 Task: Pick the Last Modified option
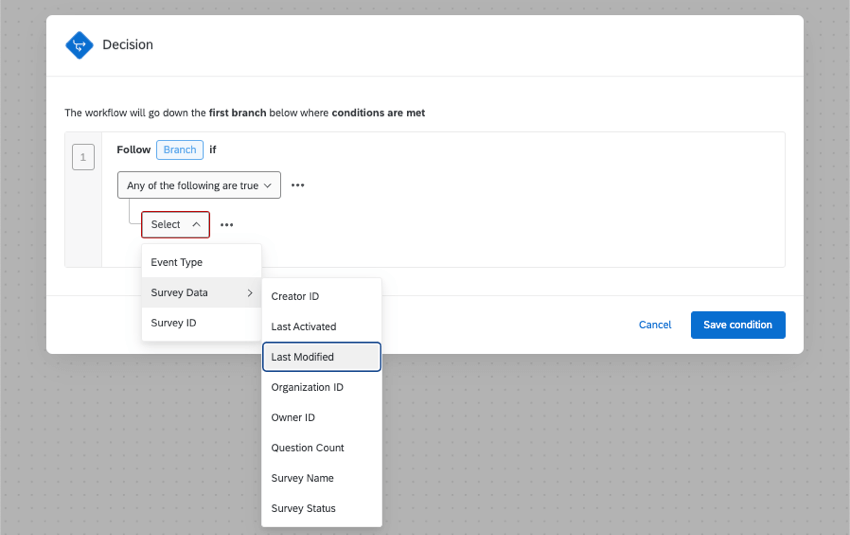[303, 357]
